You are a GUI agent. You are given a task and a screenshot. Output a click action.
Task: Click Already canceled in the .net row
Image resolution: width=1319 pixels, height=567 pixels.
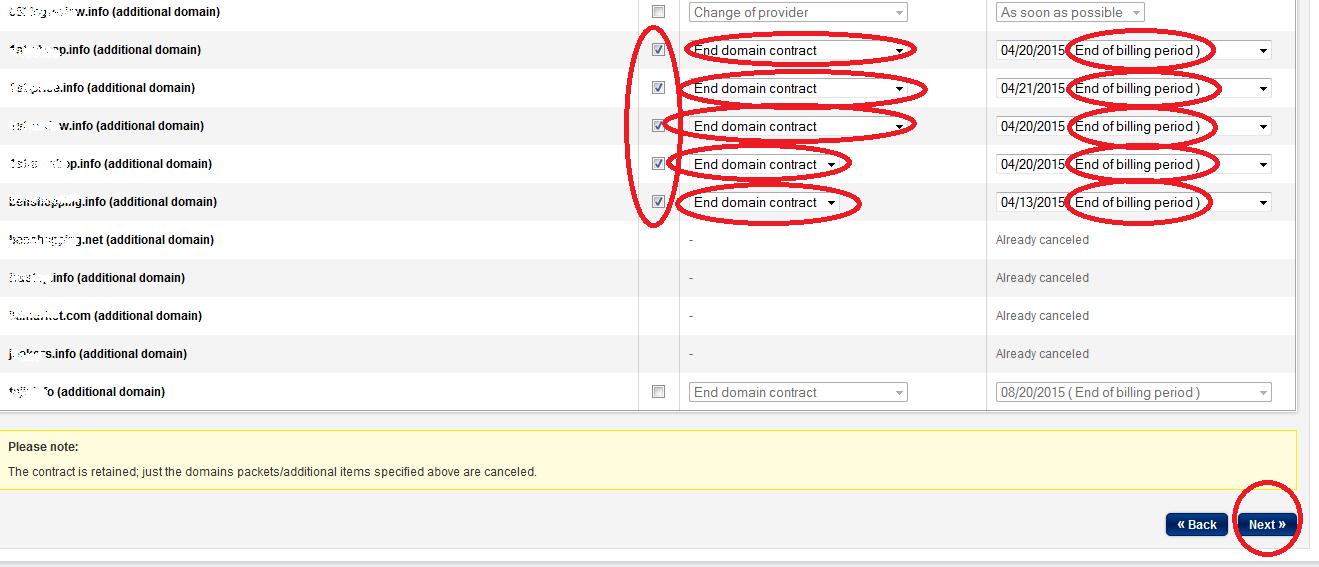[1042, 240]
